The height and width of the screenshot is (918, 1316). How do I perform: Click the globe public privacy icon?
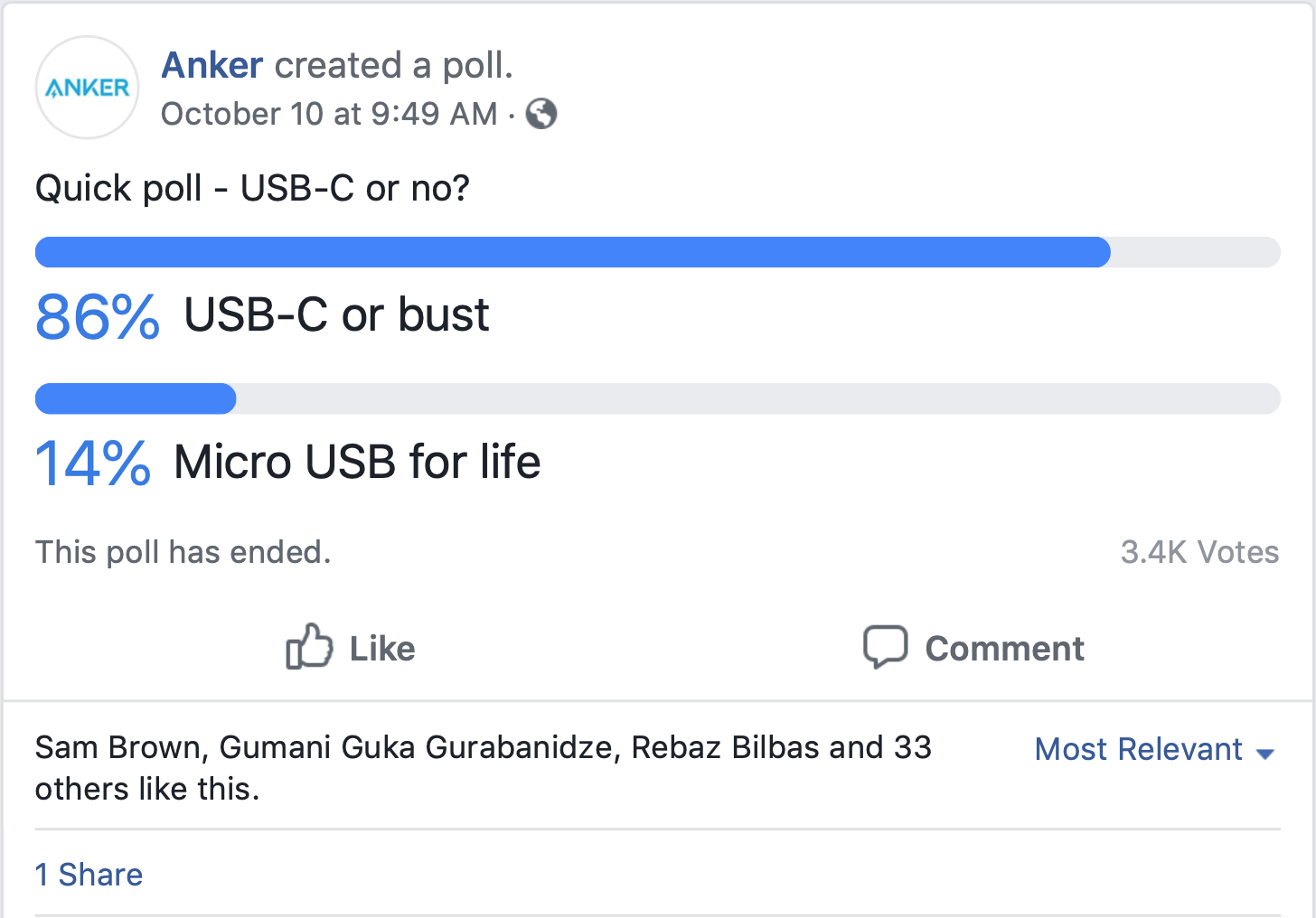[x=541, y=114]
